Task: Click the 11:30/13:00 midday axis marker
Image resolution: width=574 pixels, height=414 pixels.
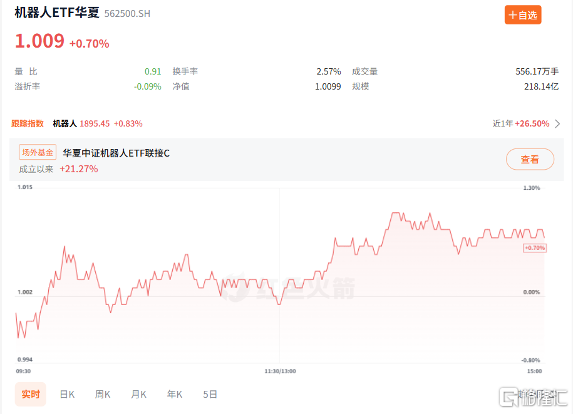Action: [x=280, y=371]
